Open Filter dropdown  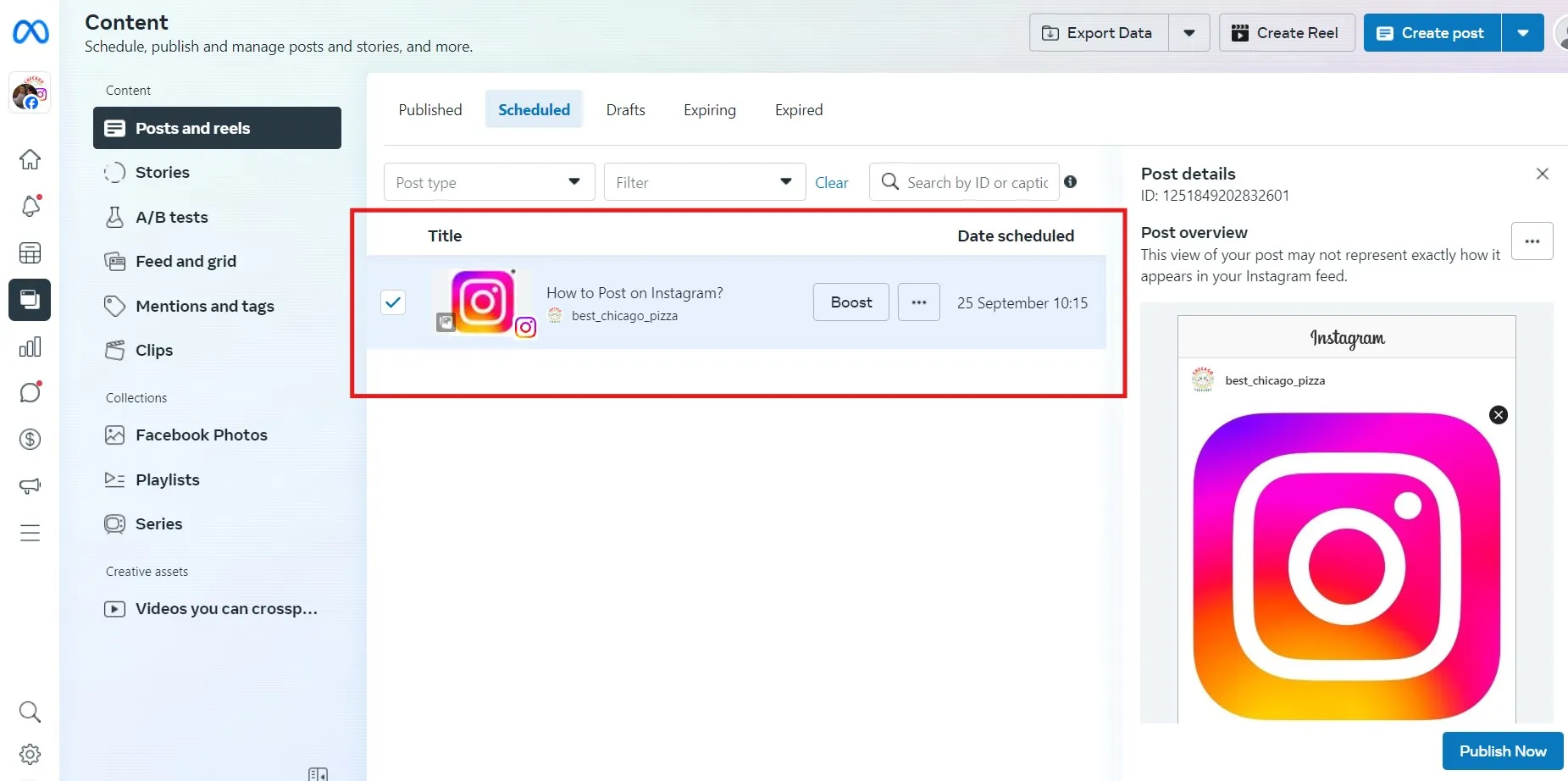tap(705, 182)
